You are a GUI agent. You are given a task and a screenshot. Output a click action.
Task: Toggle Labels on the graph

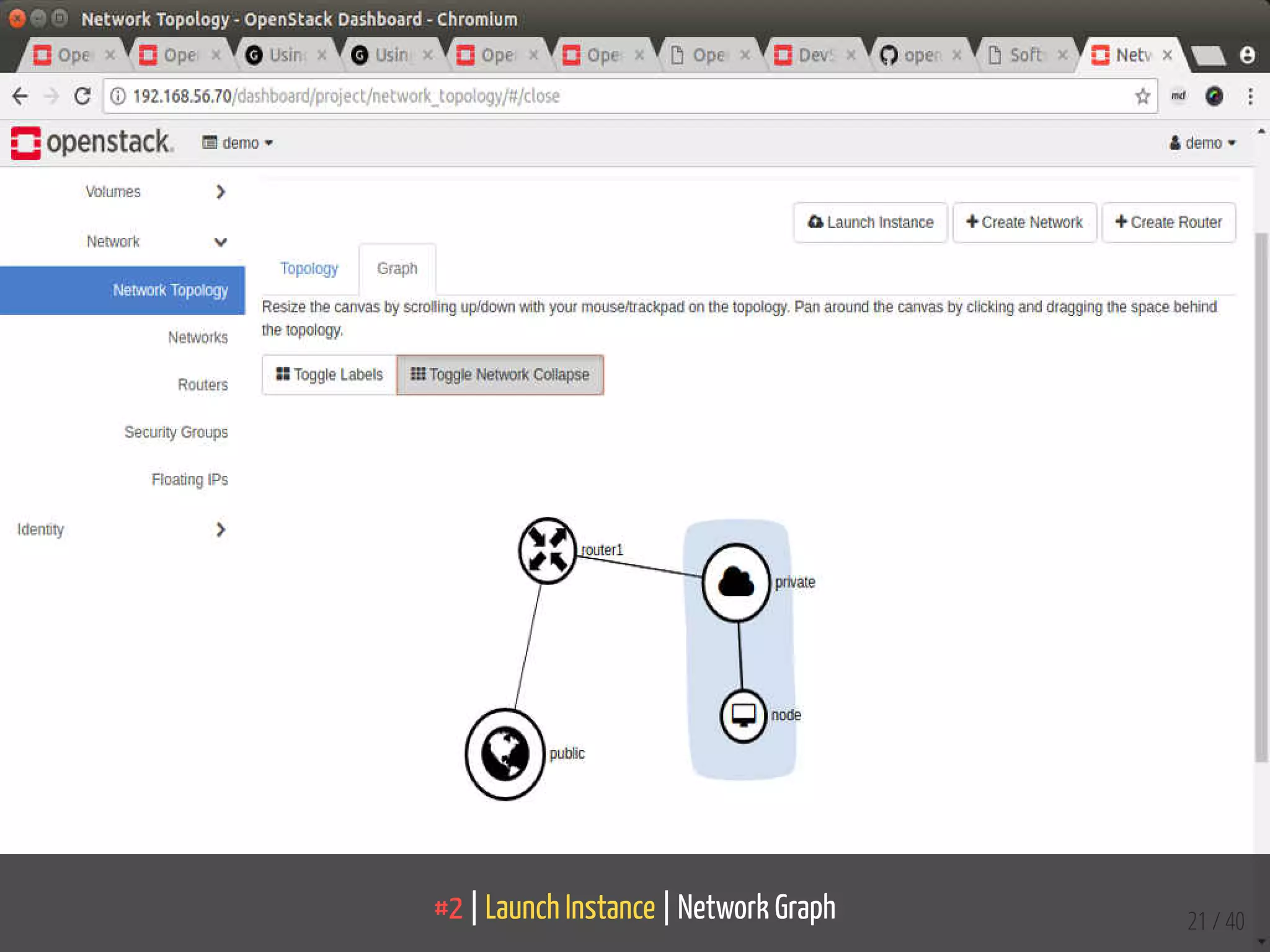pos(329,374)
